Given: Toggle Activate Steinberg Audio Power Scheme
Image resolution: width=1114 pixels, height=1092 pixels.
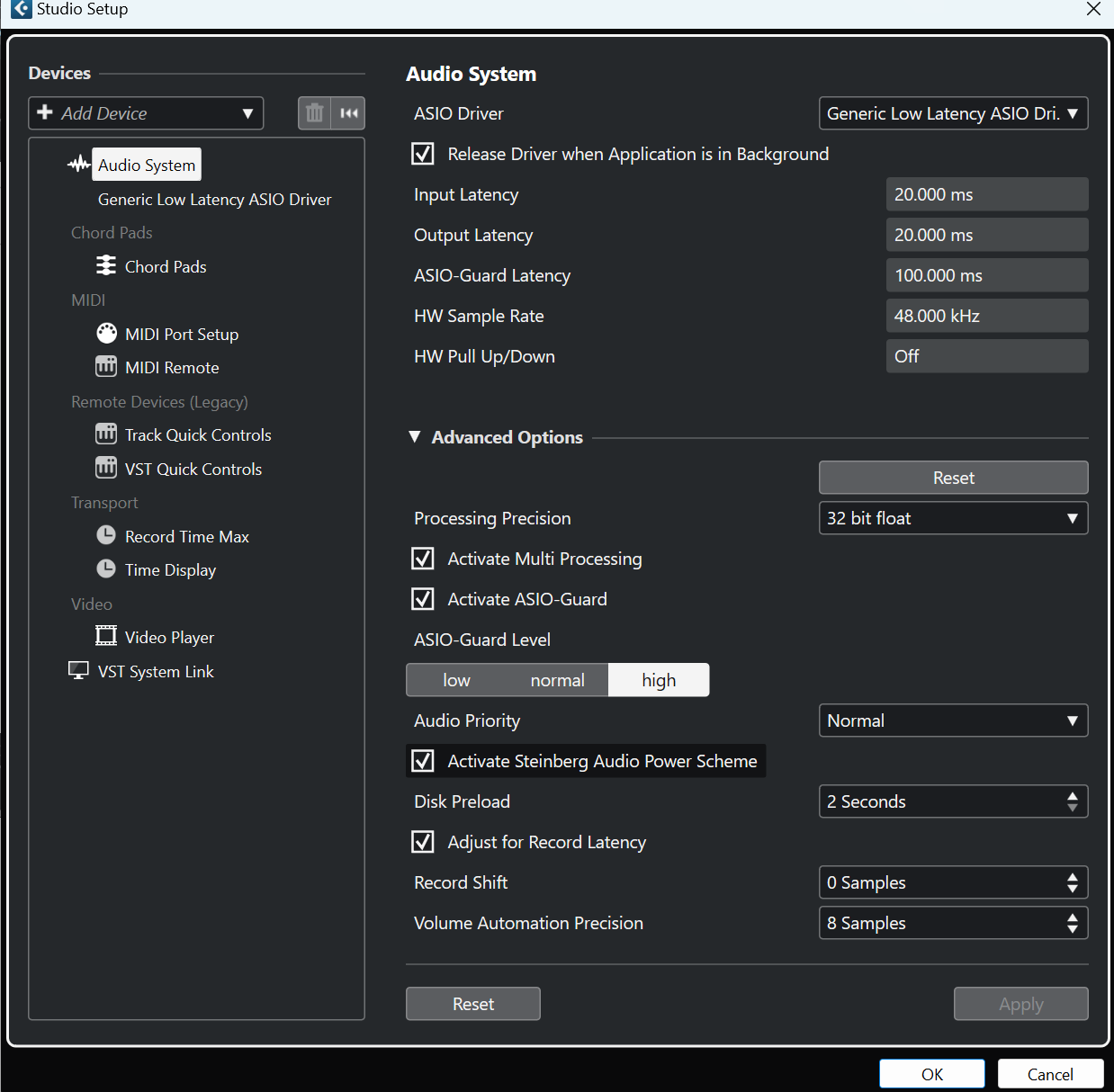Looking at the screenshot, I should click(x=423, y=761).
